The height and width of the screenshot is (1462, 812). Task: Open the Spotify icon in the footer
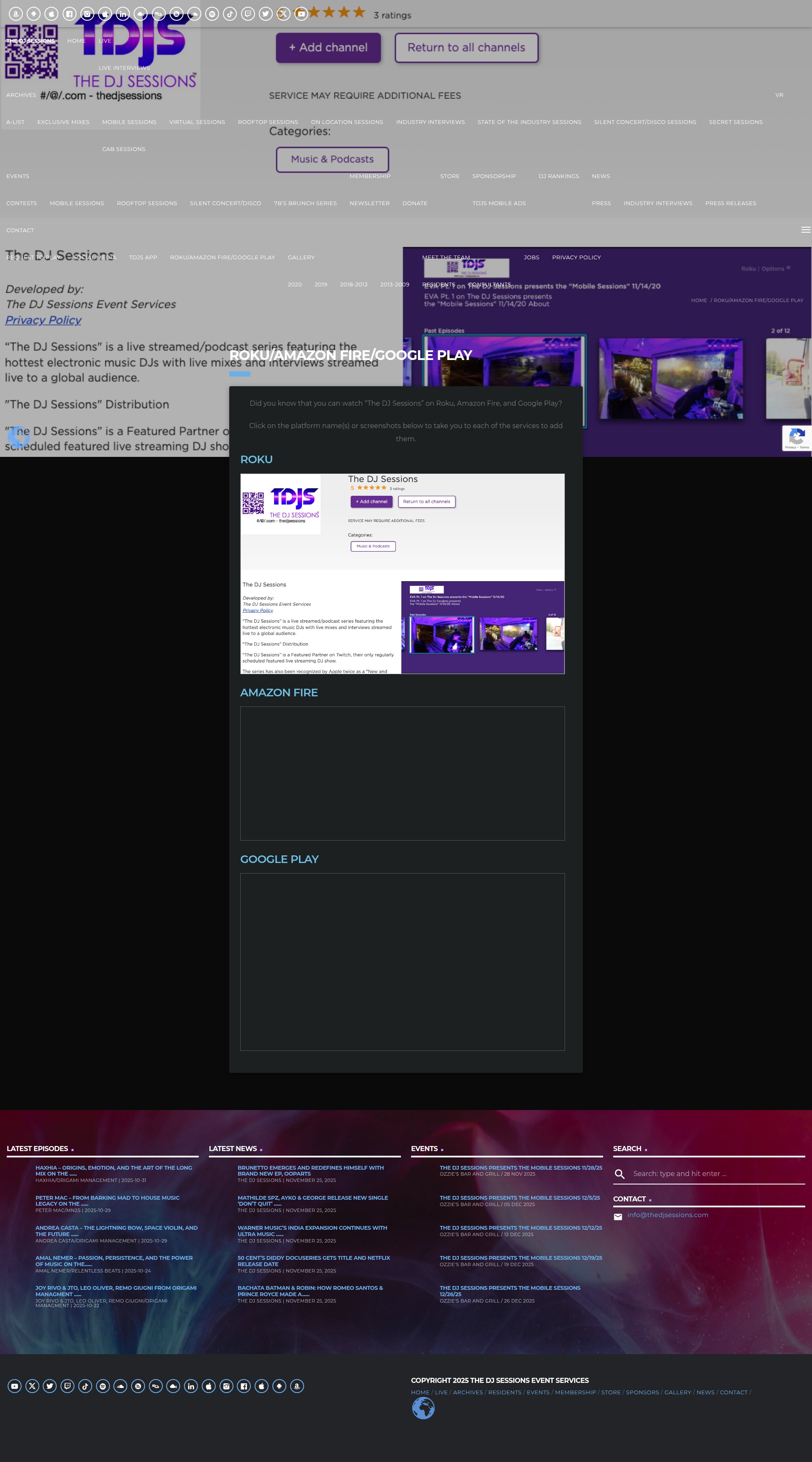(103, 1386)
